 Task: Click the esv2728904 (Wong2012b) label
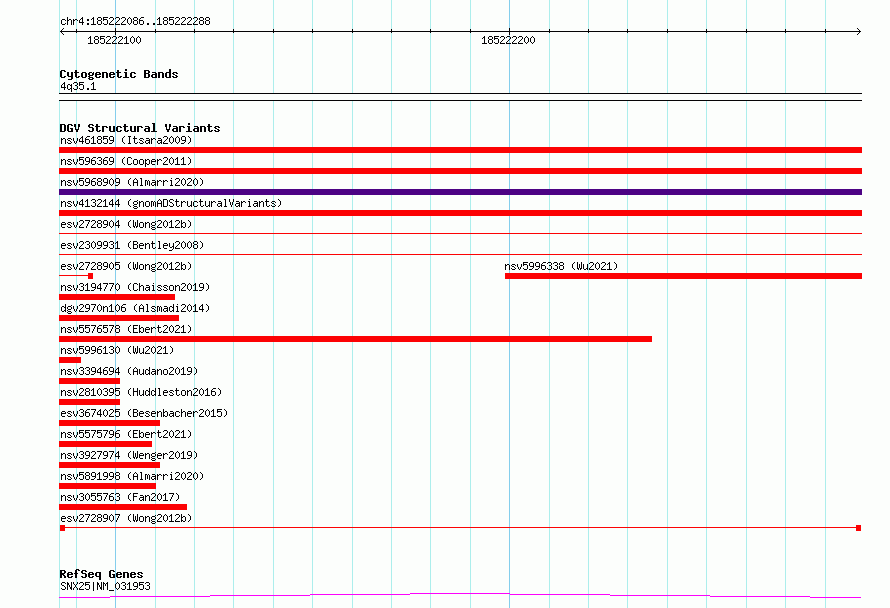[126, 224]
